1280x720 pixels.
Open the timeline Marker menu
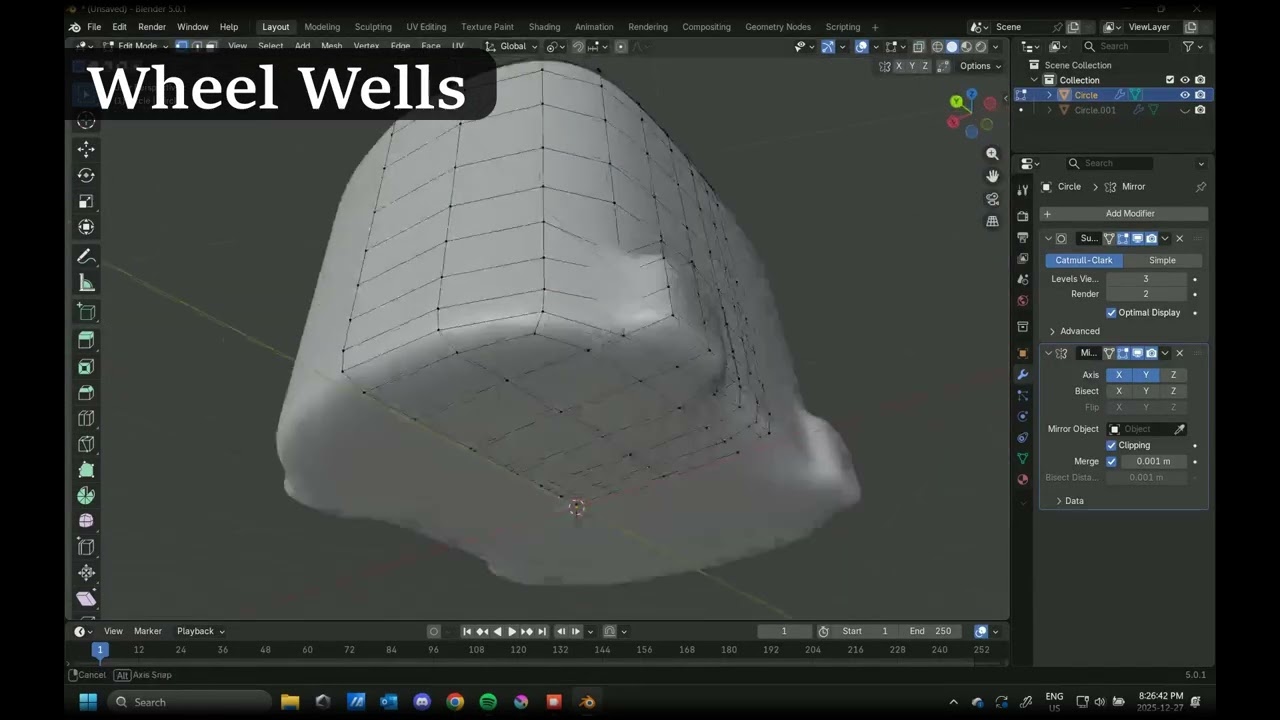[x=148, y=631]
